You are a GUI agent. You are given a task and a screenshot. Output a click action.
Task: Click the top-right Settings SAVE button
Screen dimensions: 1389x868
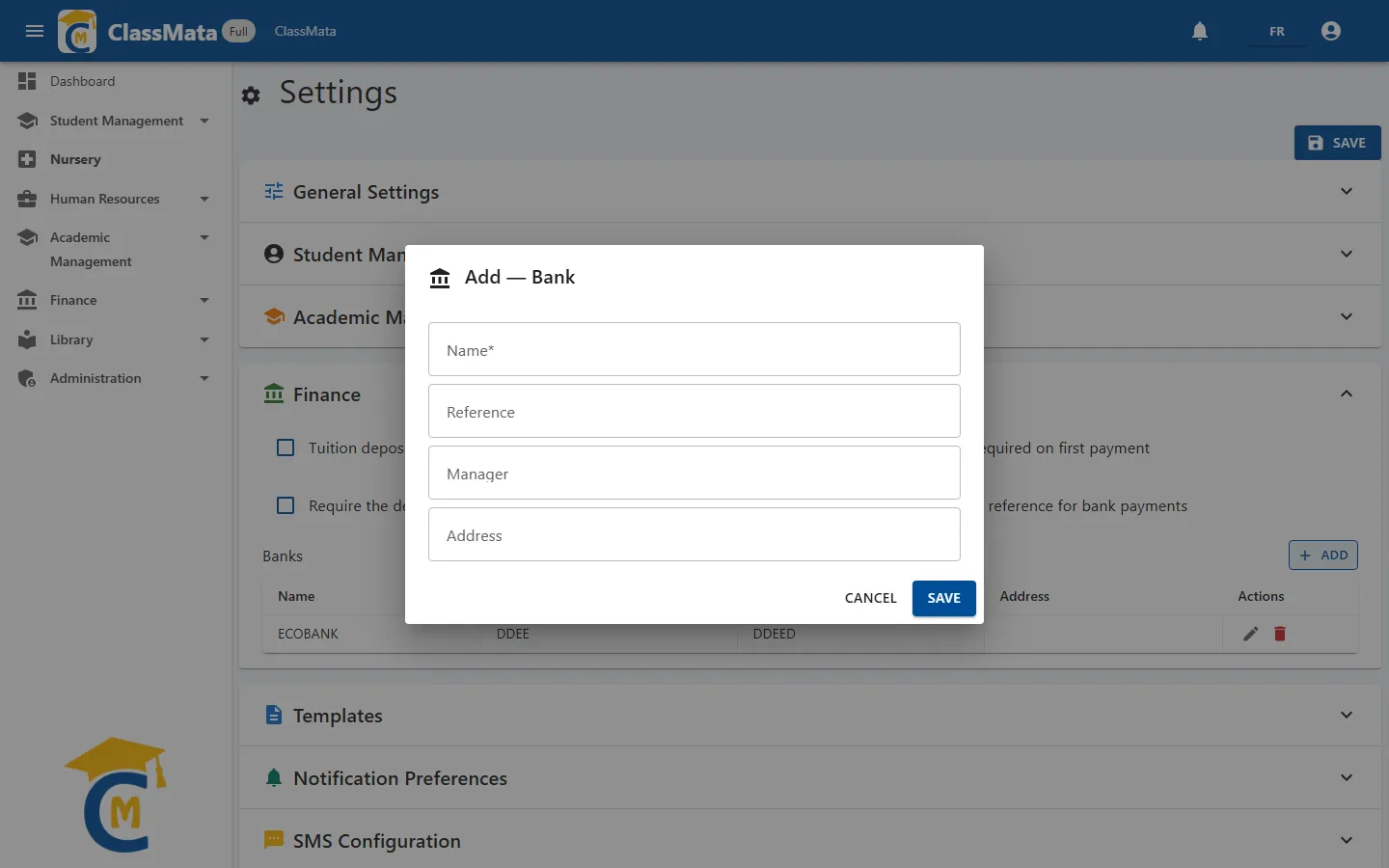[x=1338, y=143]
